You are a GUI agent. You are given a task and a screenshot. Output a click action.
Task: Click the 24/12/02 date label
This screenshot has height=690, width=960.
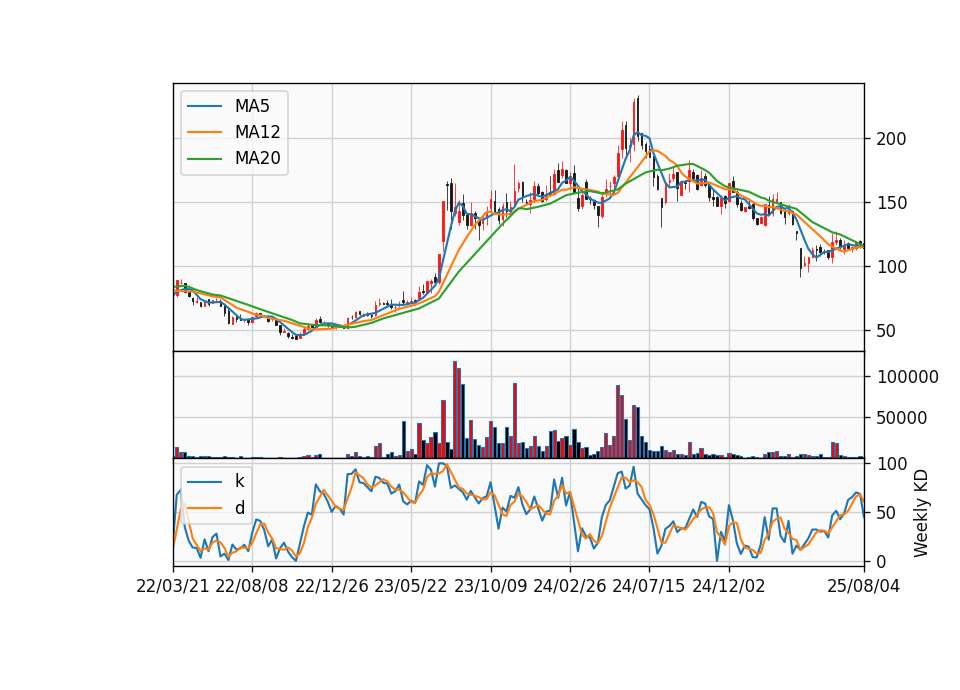(x=729, y=586)
